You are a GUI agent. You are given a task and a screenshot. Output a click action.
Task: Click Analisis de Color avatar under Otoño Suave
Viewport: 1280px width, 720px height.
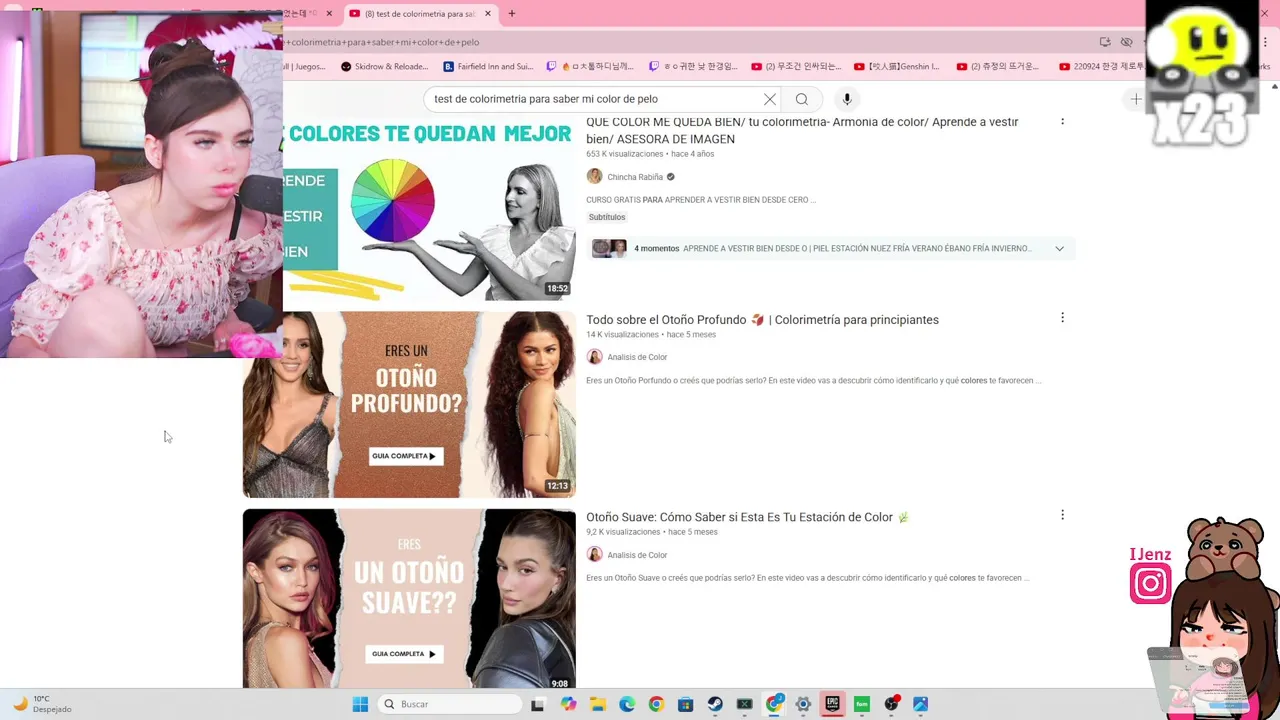coord(594,554)
